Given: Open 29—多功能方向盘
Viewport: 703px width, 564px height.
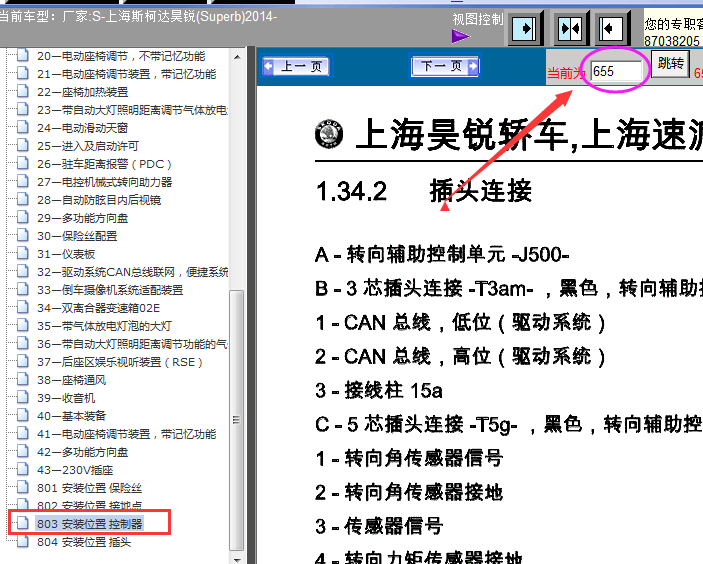Looking at the screenshot, I should 82,218.
